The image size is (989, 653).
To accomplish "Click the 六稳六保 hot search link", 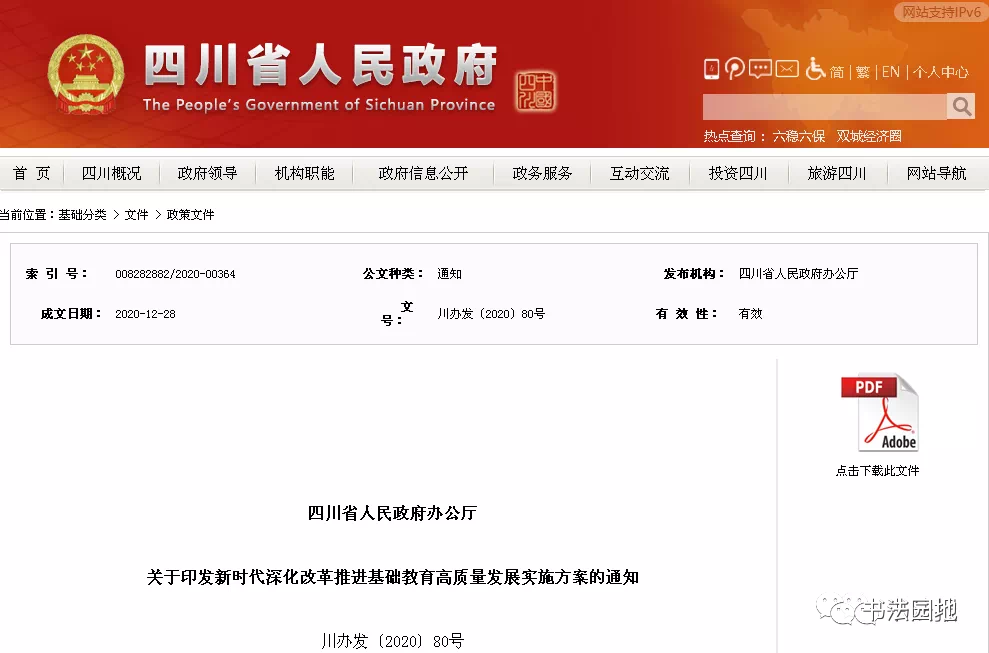I will coord(798,136).
